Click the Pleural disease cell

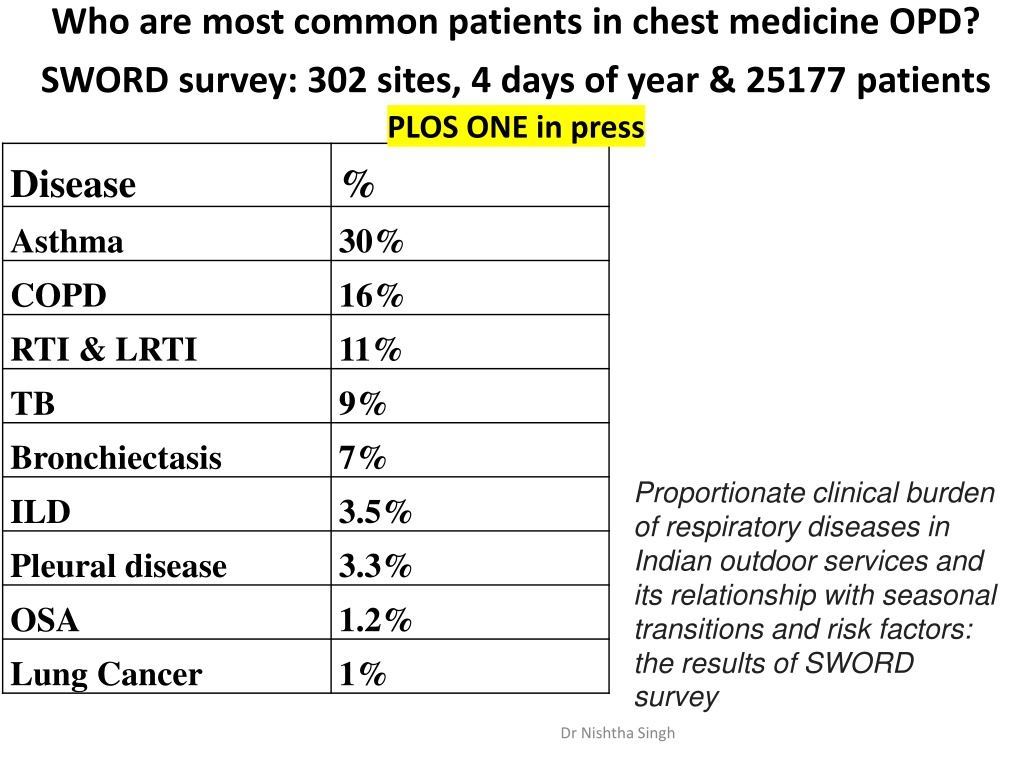coord(167,559)
